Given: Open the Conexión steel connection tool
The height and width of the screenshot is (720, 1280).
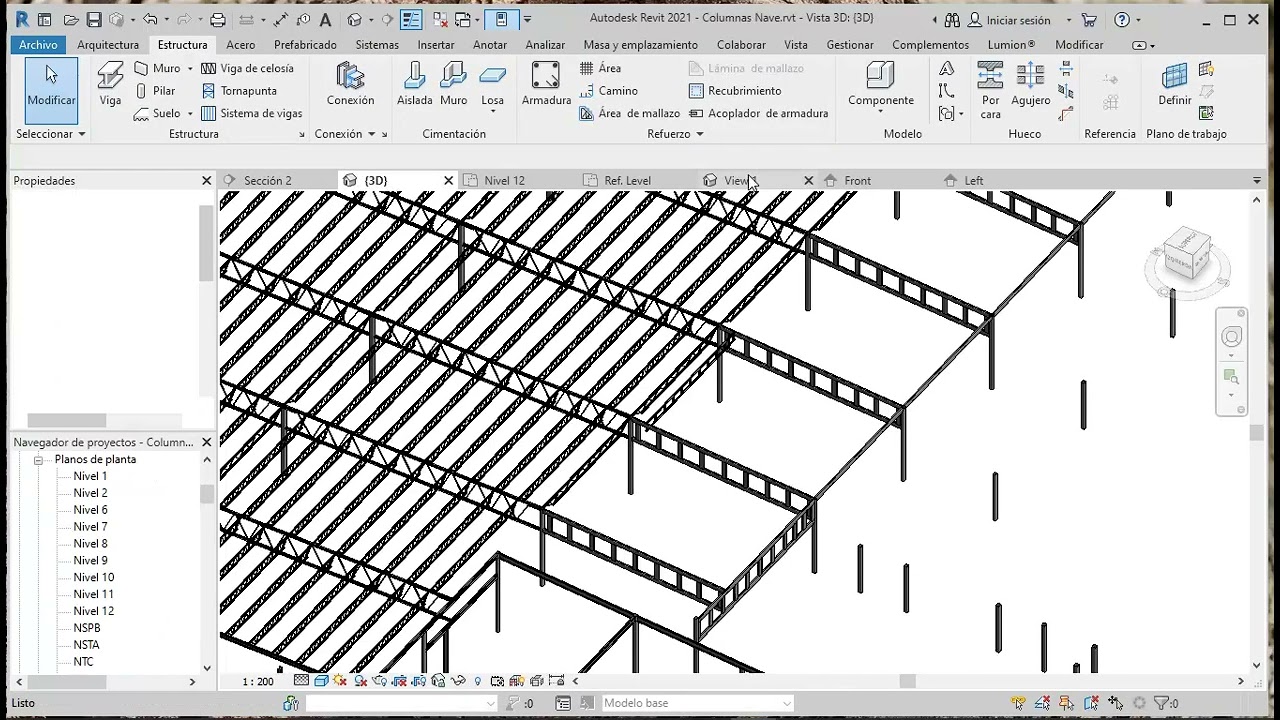Looking at the screenshot, I should [350, 84].
